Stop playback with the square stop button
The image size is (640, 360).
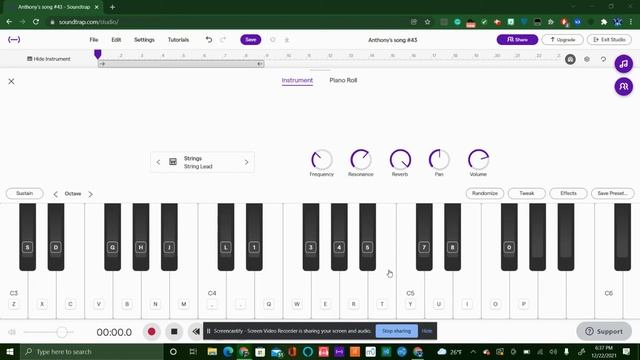174,331
